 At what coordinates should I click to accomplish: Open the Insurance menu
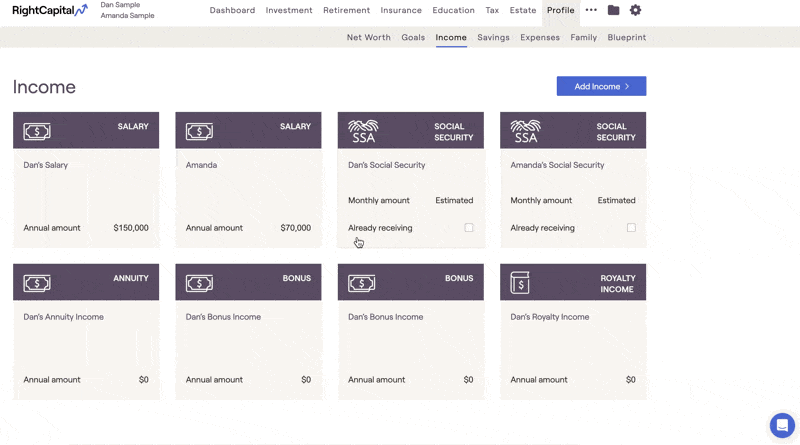[x=401, y=10]
